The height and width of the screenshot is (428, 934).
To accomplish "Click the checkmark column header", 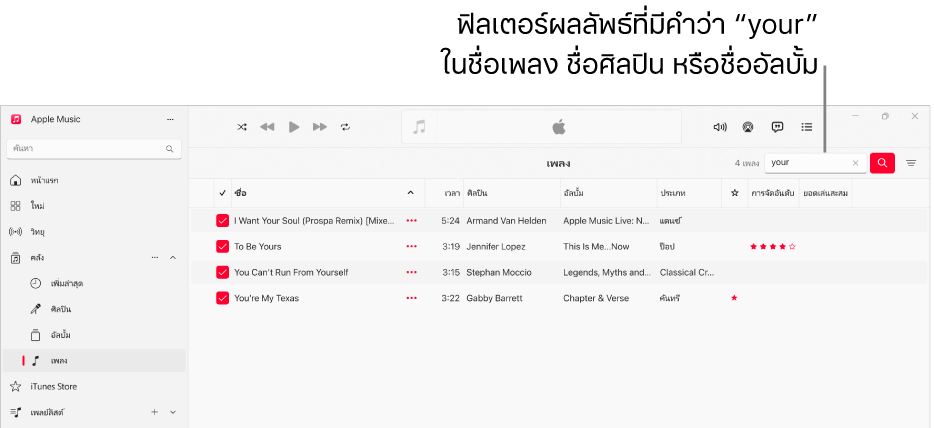I will [222, 193].
